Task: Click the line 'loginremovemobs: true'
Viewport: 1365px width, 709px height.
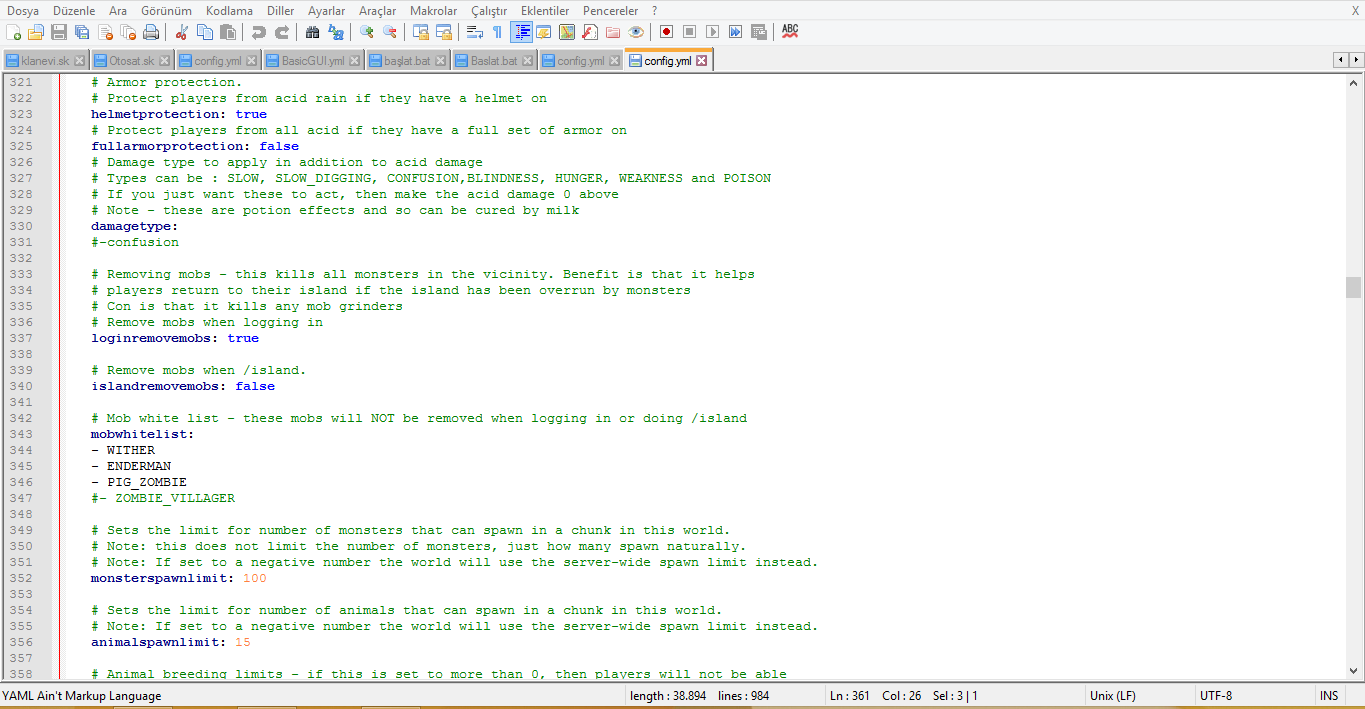Action: click(175, 338)
